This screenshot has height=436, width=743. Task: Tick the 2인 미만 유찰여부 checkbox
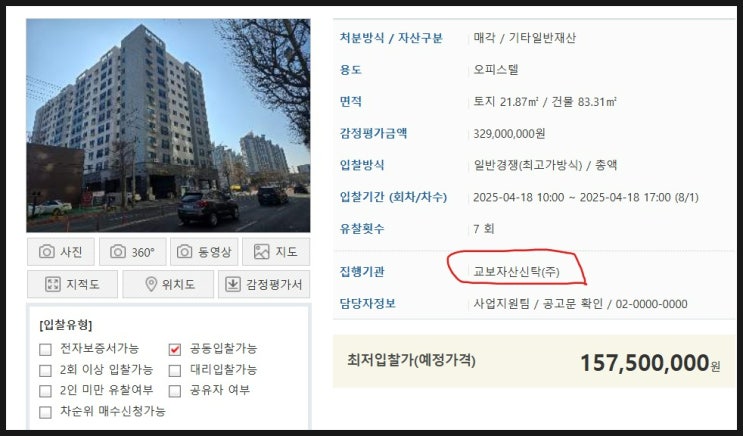(x=45, y=391)
